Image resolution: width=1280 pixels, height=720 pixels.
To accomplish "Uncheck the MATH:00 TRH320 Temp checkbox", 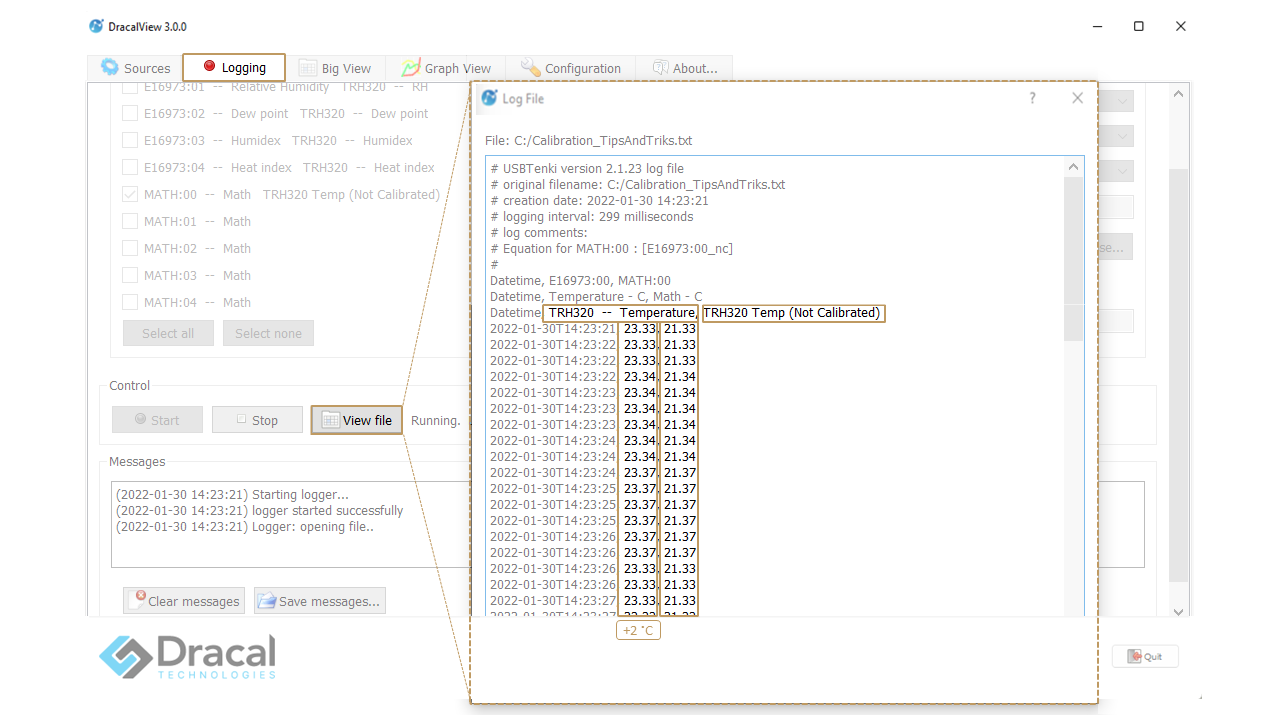I will [x=130, y=195].
